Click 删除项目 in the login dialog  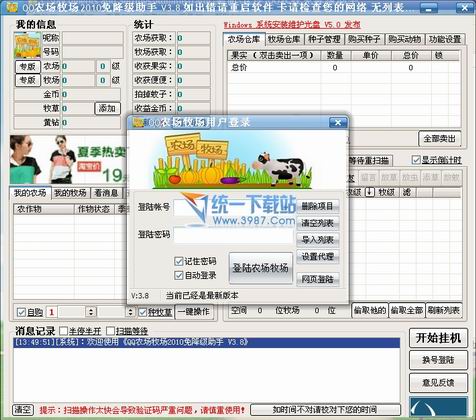(x=317, y=206)
